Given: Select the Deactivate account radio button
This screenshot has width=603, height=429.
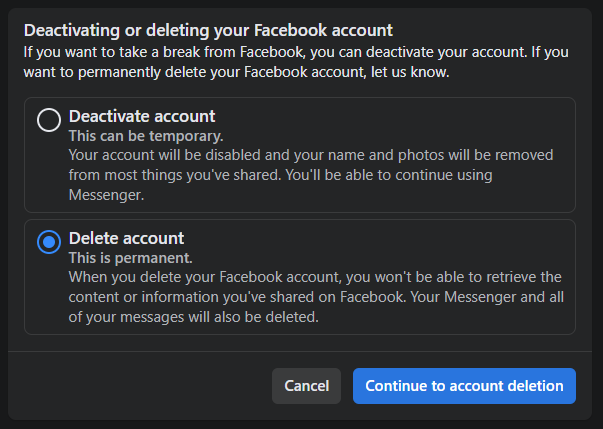Looking at the screenshot, I should (x=49, y=120).
